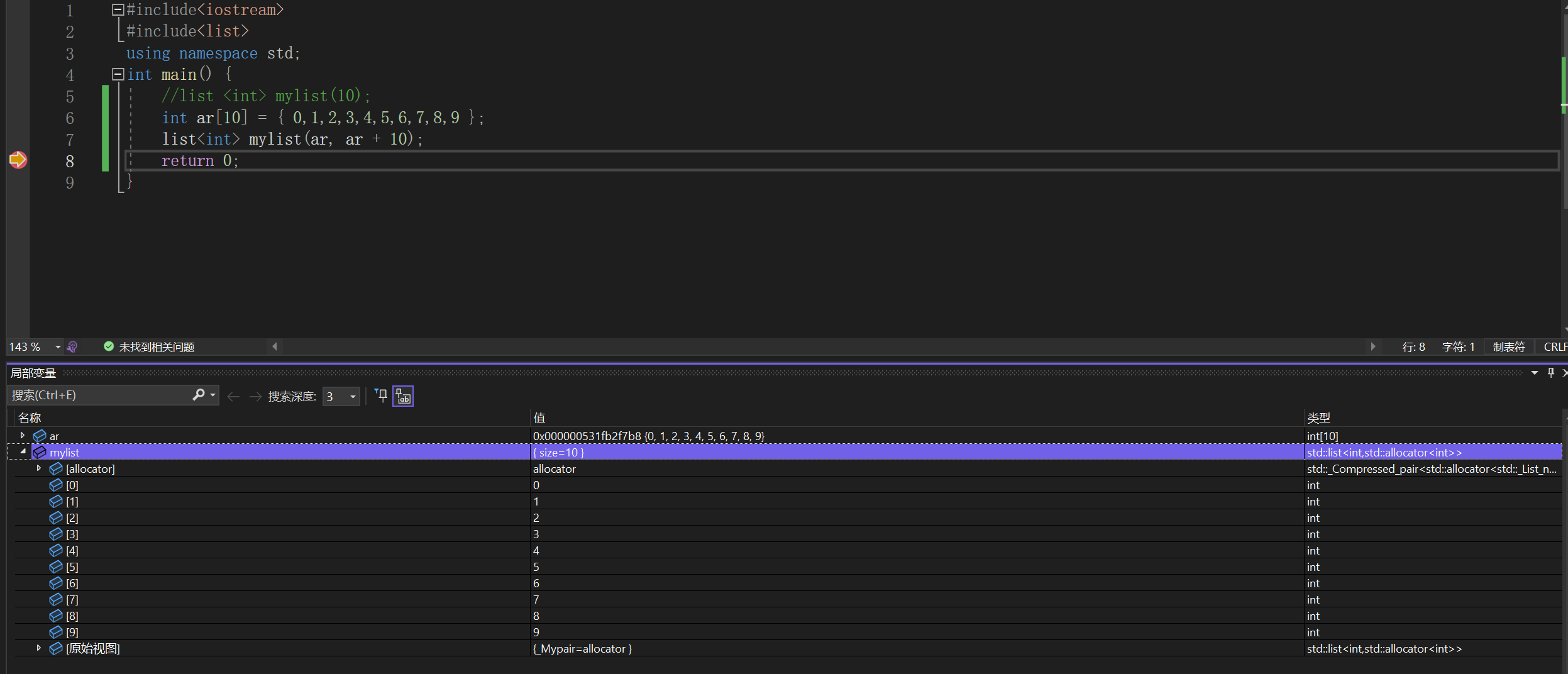
Task: Expand the ar variable row
Action: (23, 435)
